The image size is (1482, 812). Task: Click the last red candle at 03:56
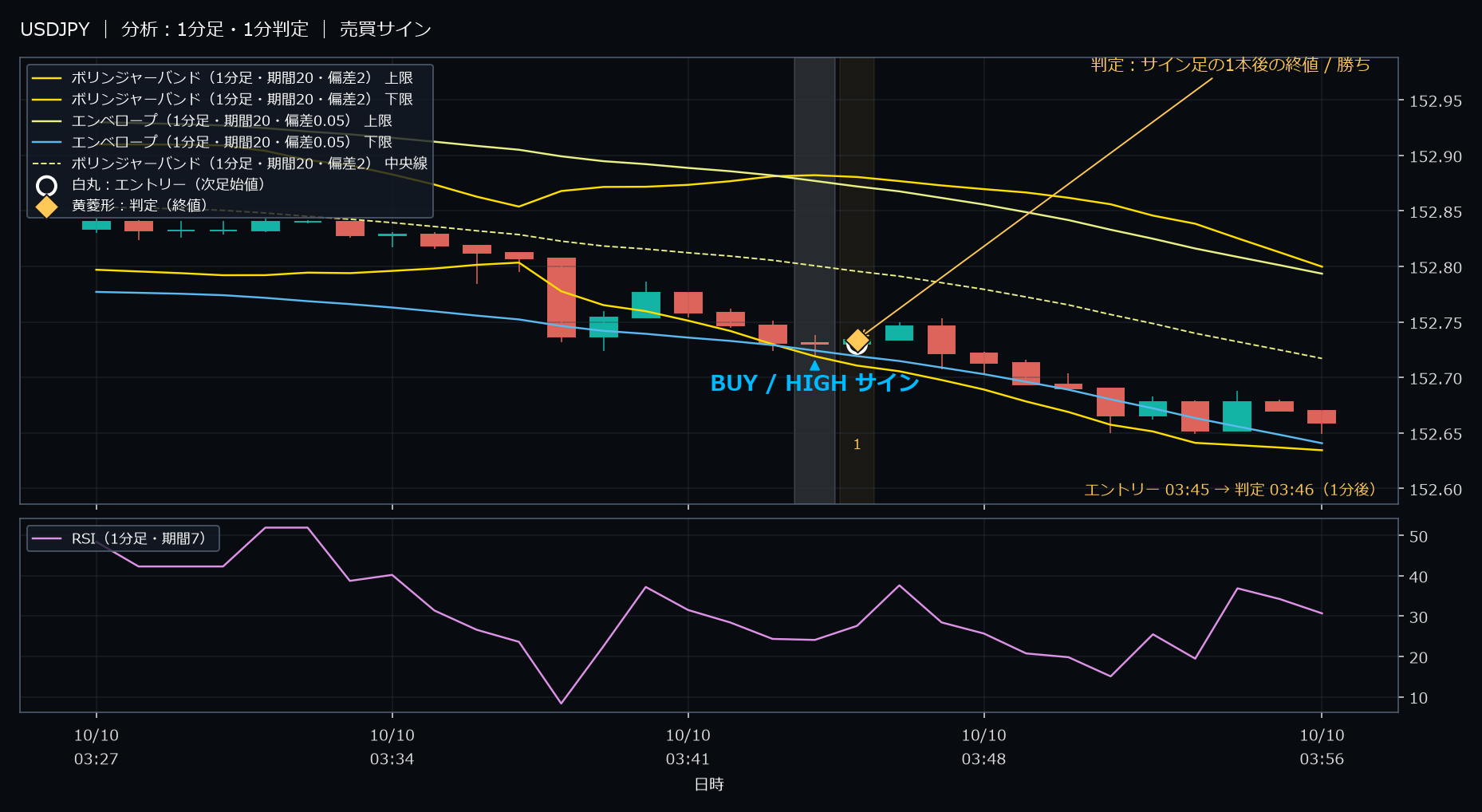point(1322,416)
